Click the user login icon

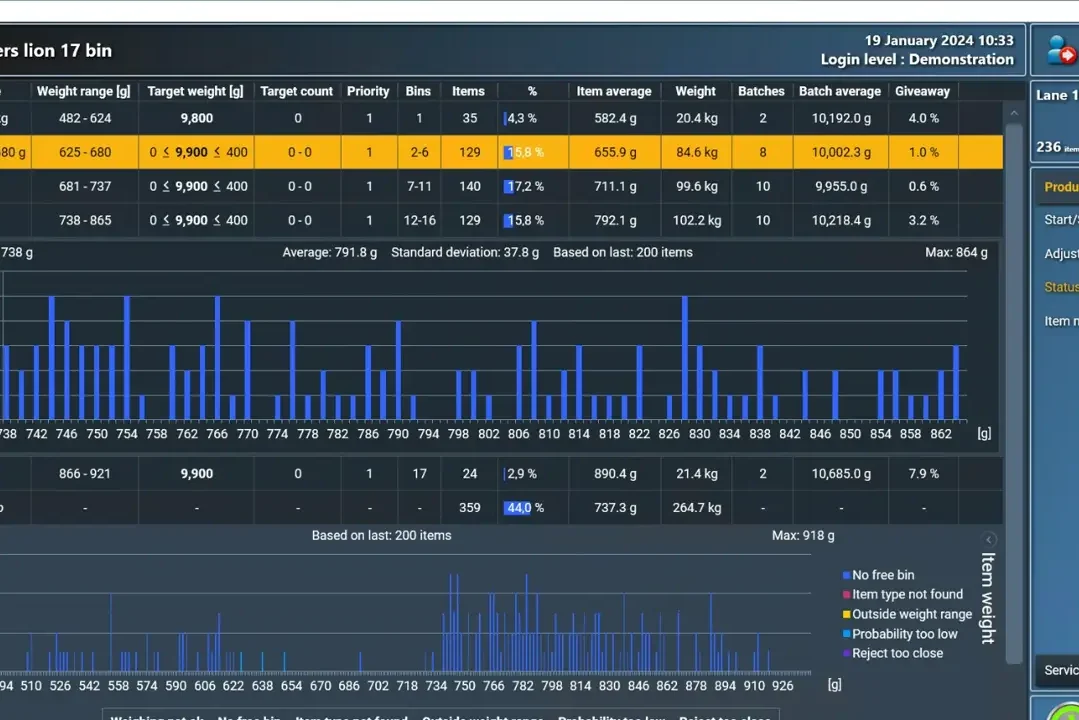click(x=1058, y=49)
